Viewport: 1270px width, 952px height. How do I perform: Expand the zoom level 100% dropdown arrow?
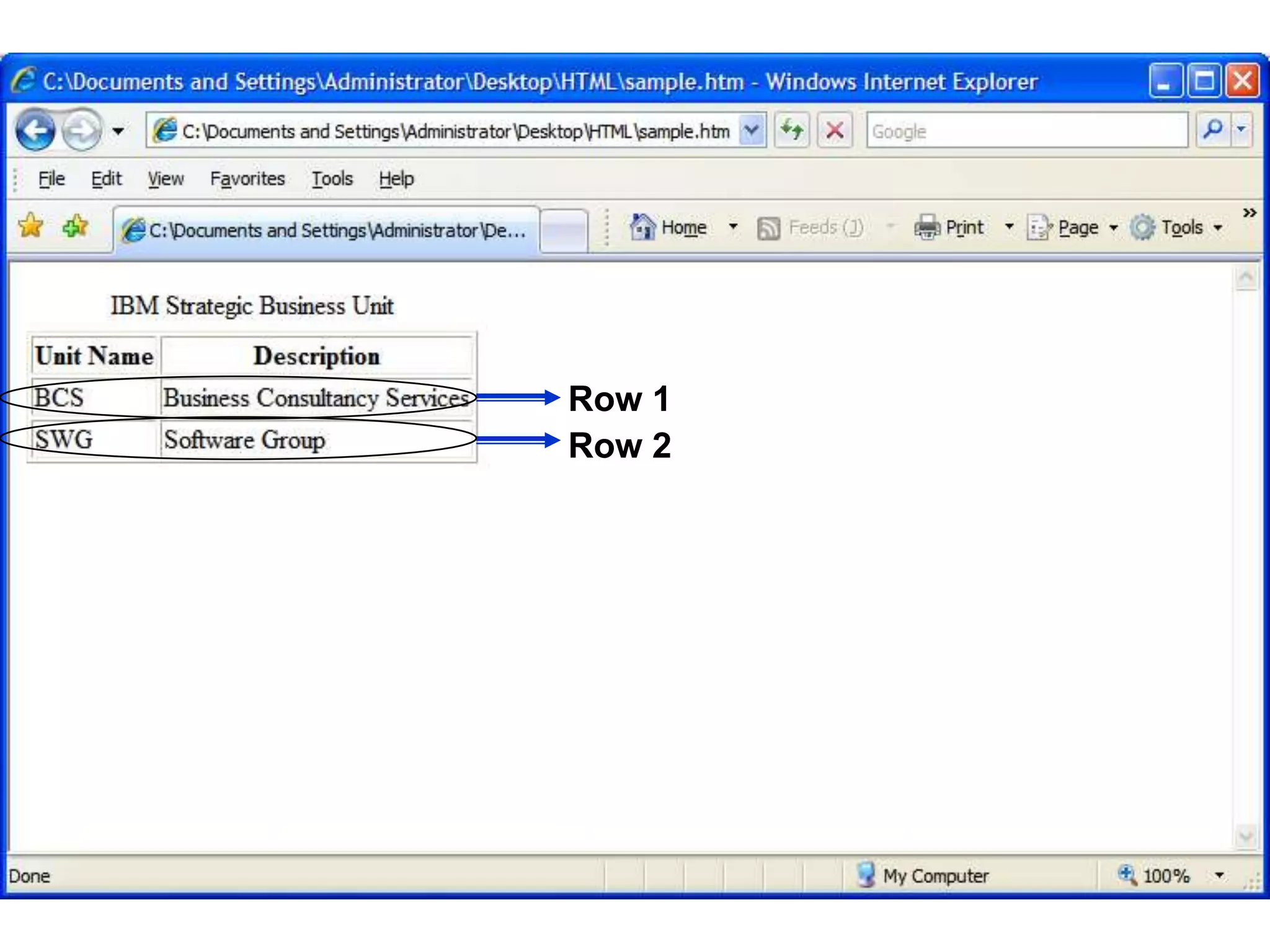(1219, 875)
